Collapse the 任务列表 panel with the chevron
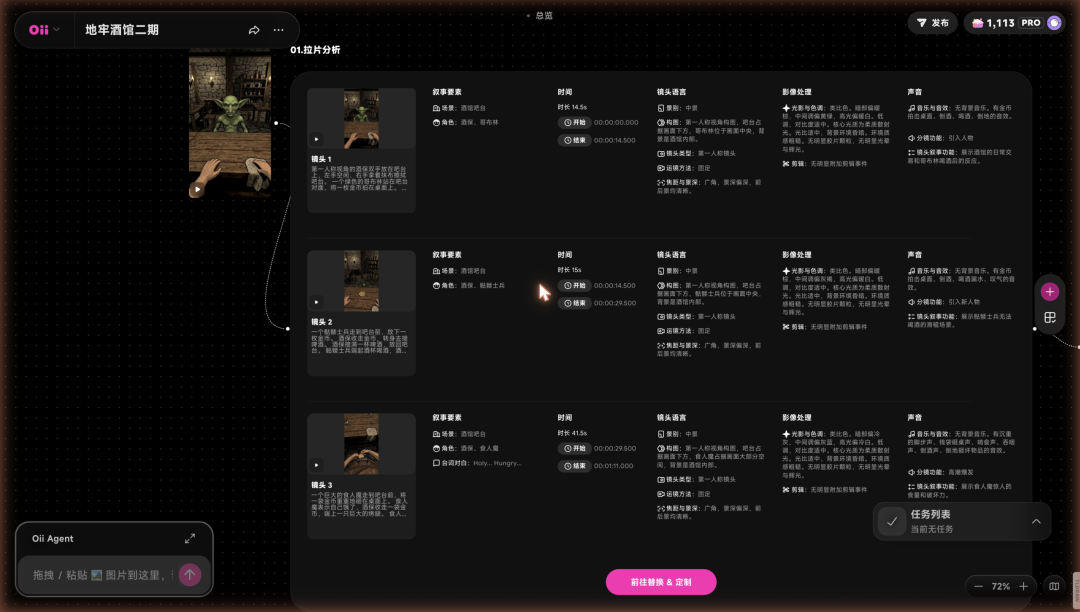 (x=1036, y=522)
